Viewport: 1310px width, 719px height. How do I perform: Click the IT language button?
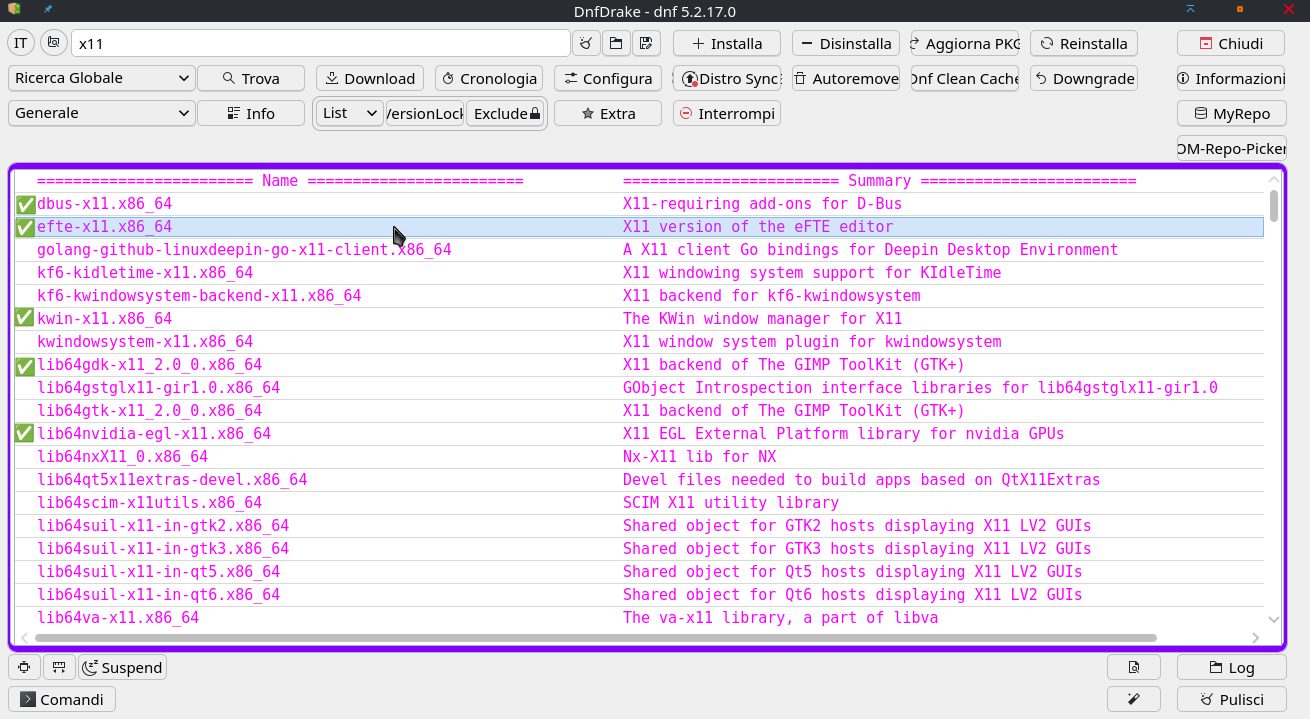[21, 43]
